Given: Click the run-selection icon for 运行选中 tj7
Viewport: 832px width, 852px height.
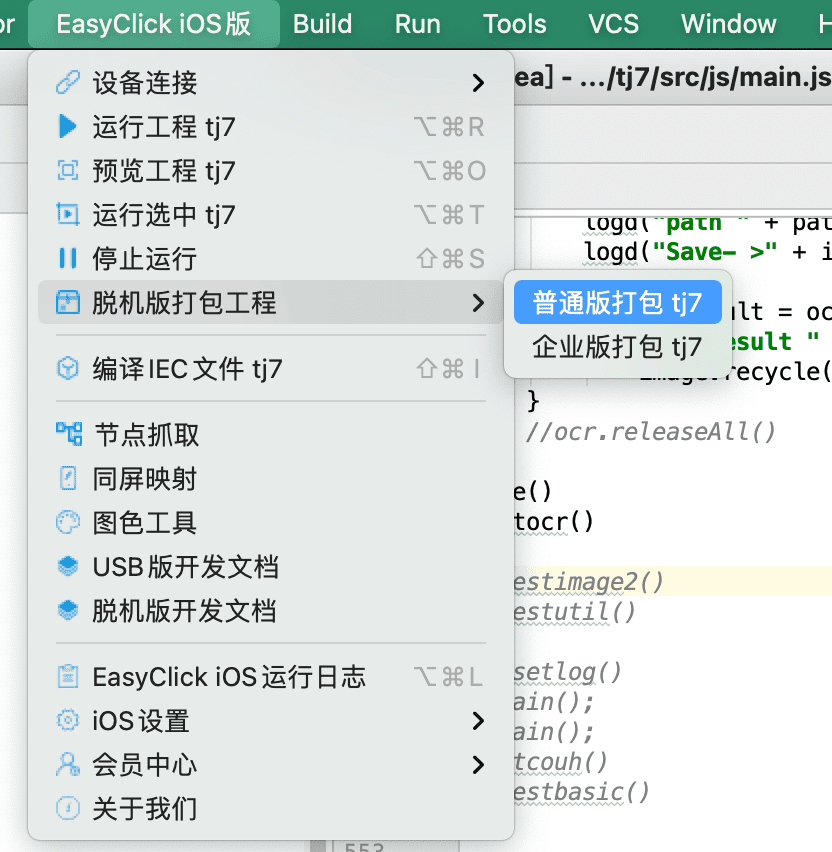Looking at the screenshot, I should tap(68, 215).
